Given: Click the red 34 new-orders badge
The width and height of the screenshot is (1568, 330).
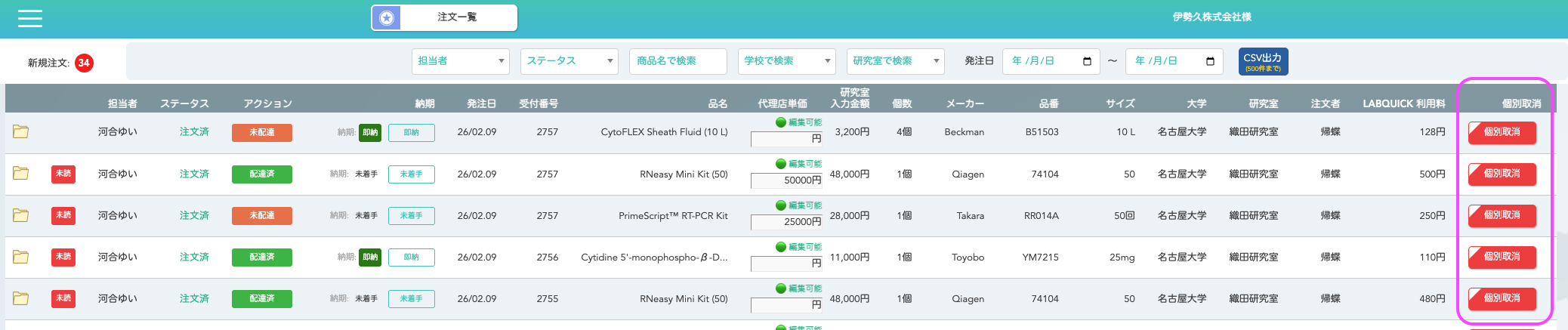Looking at the screenshot, I should [x=84, y=63].
